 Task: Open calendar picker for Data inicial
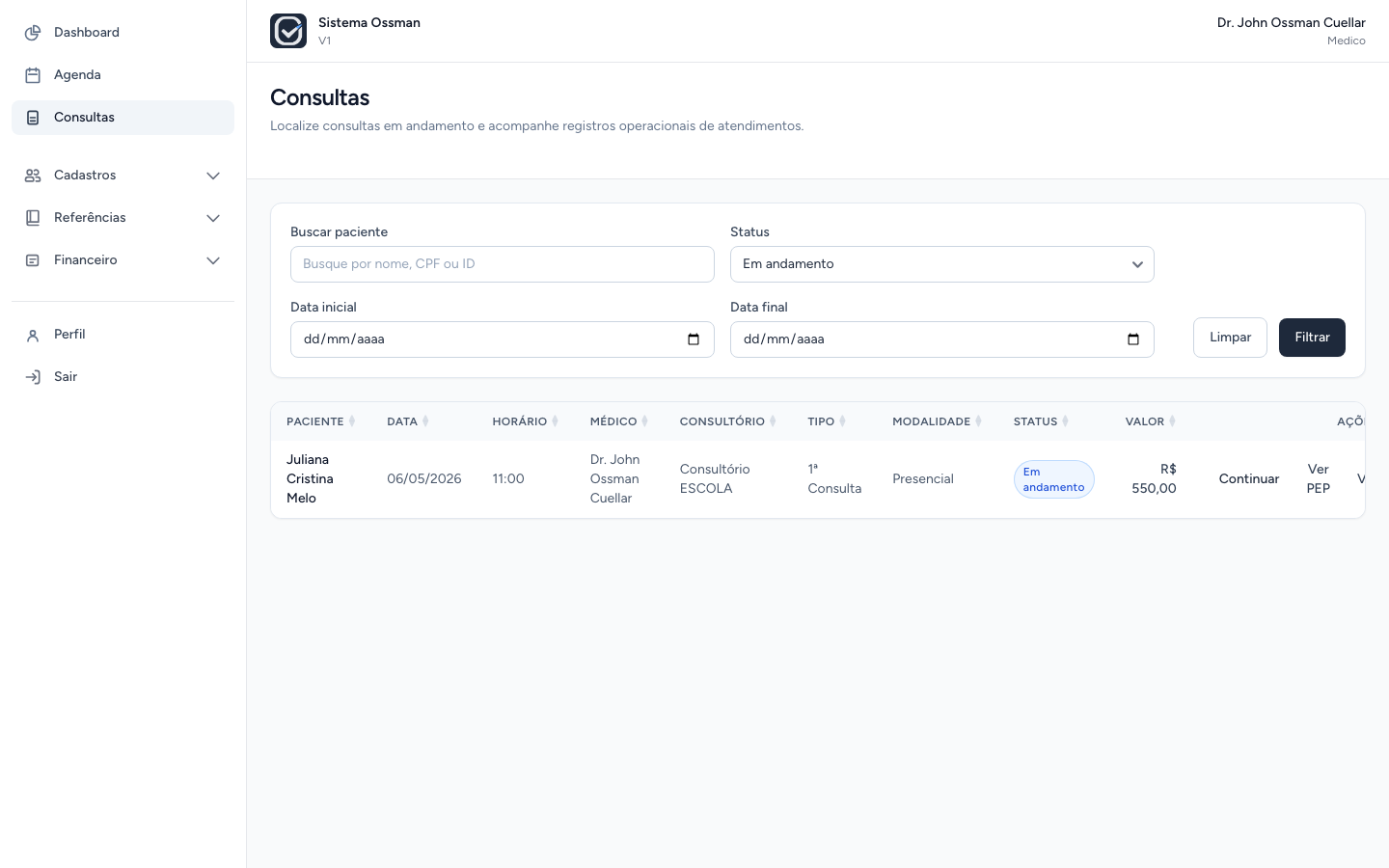(x=694, y=339)
